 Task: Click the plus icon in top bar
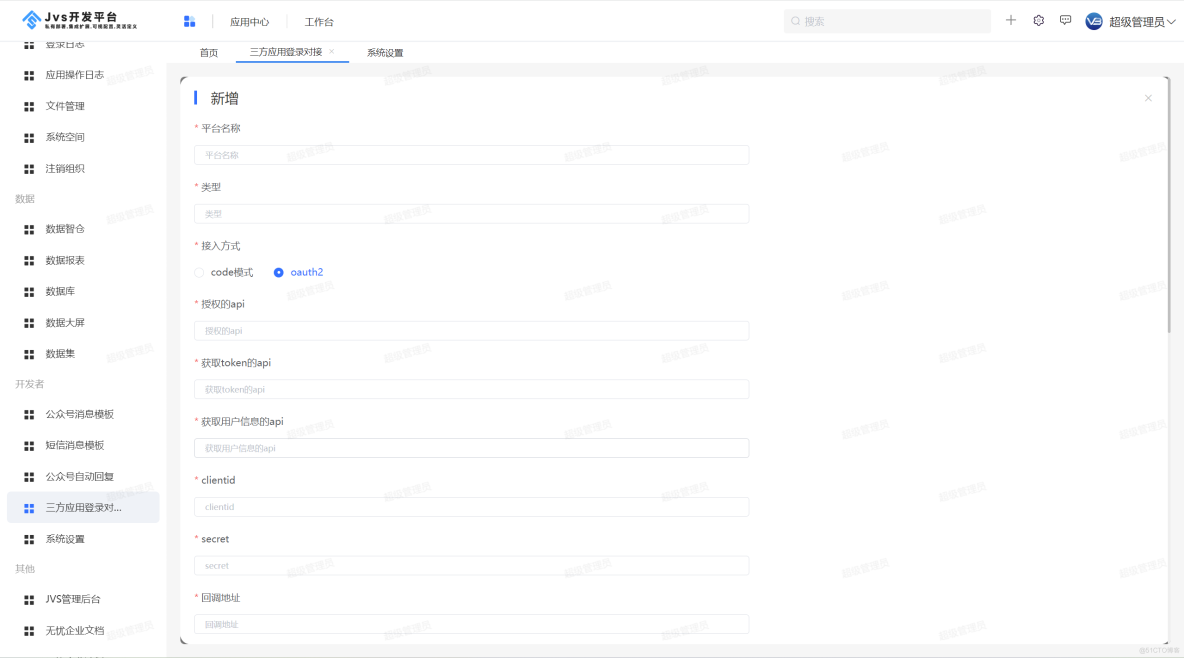(1010, 20)
